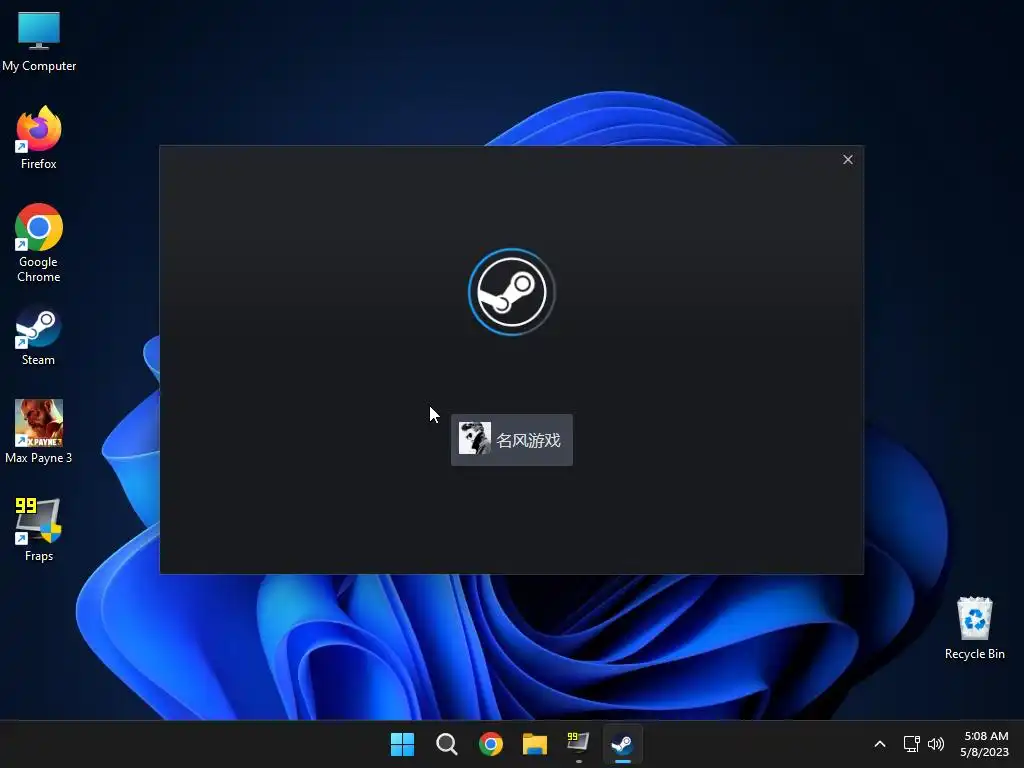Screen dimensions: 1024x768
Task: Open the Google Chrome desktop shortcut
Action: click(39, 243)
